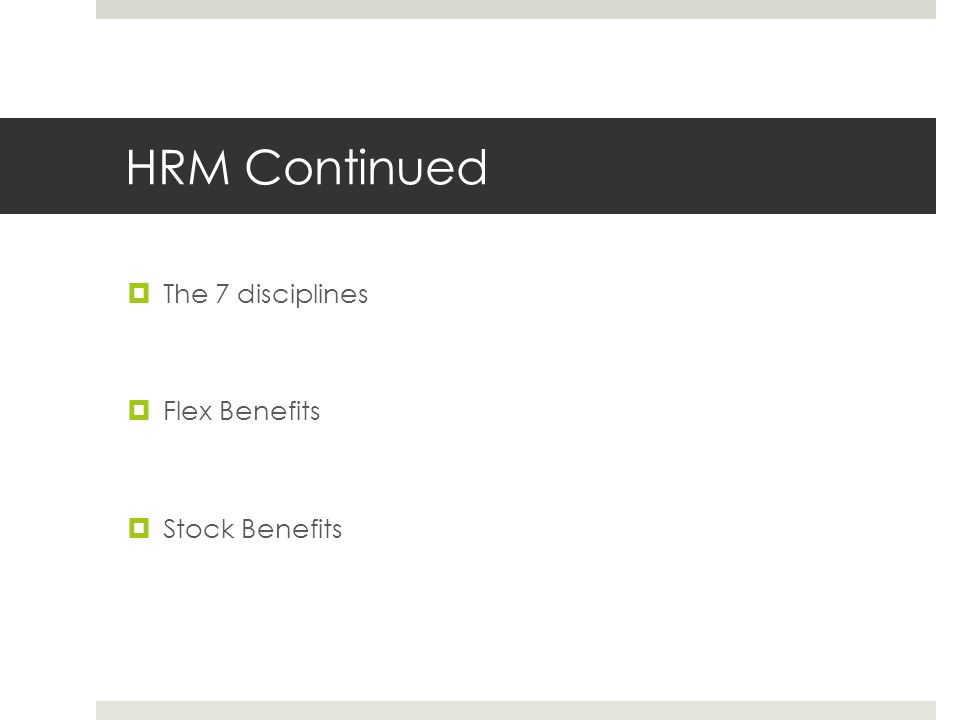
Task: Click the green bullet beside "The 7 disciplines"
Action: point(139,293)
